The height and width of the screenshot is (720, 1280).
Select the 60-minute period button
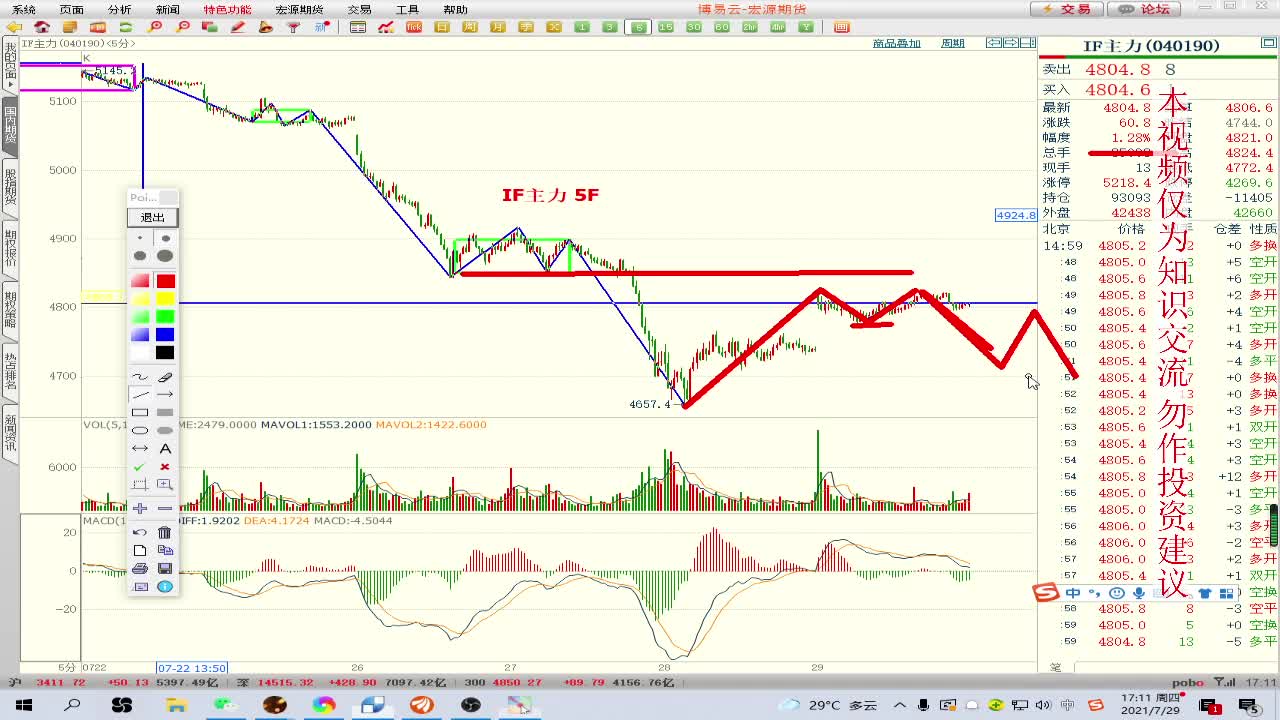click(x=722, y=27)
